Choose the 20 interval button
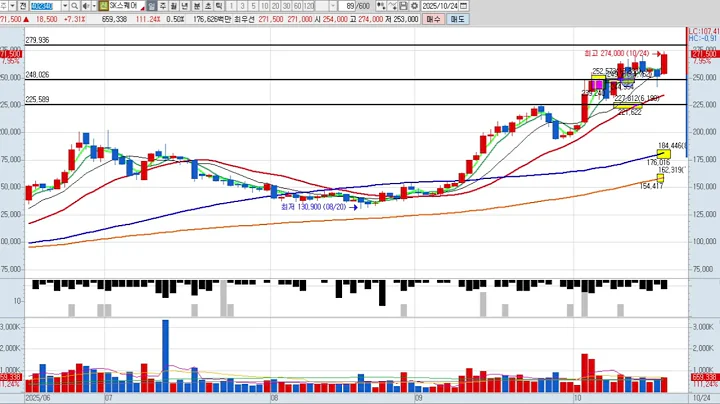 [276, 6]
